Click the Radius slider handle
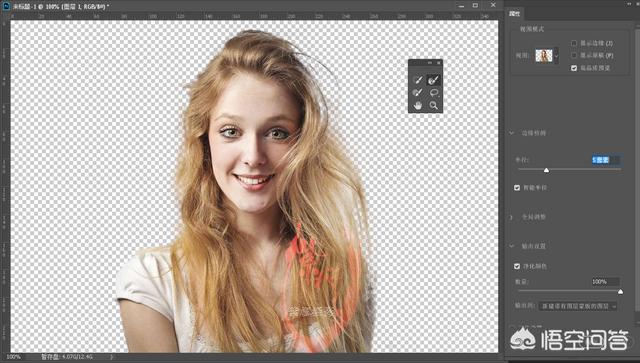The image size is (640, 363). [546, 170]
